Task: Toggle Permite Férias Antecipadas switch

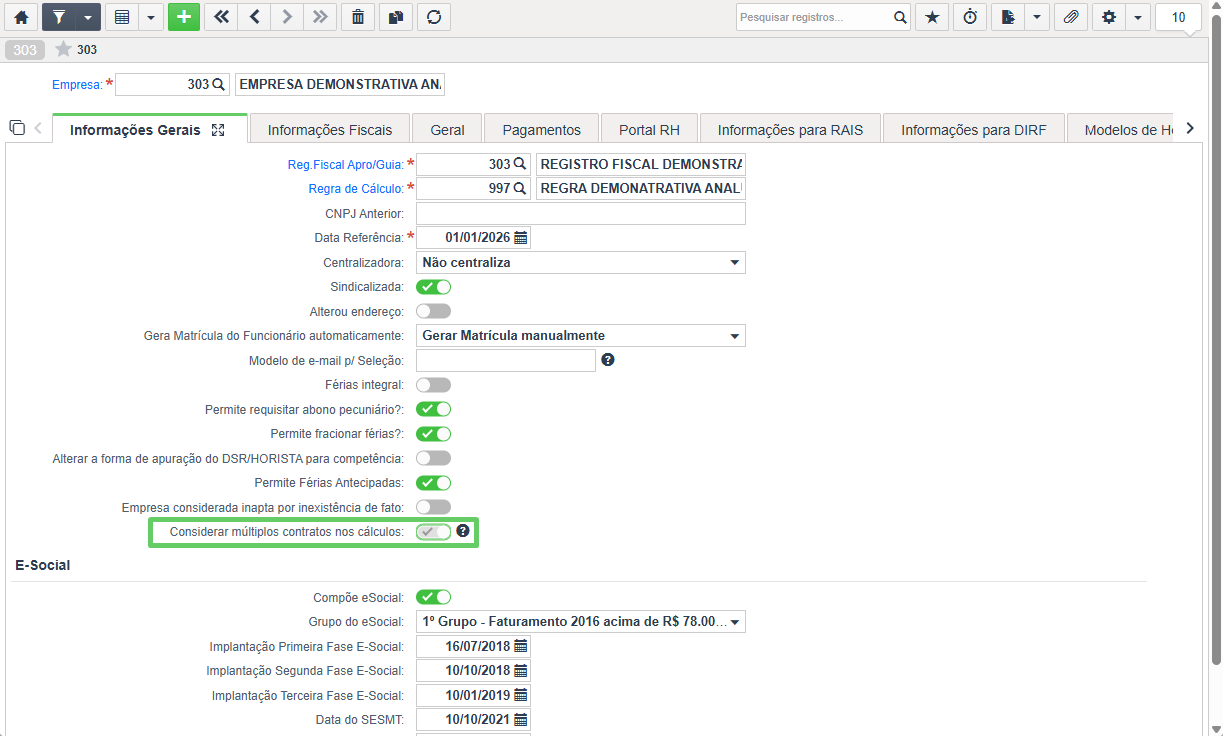Action: 434,483
